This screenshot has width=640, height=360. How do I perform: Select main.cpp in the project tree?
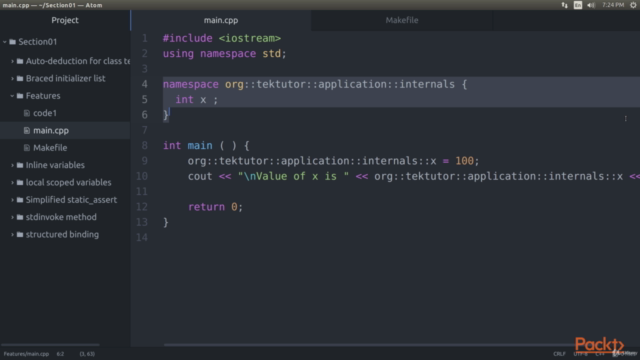click(x=51, y=131)
